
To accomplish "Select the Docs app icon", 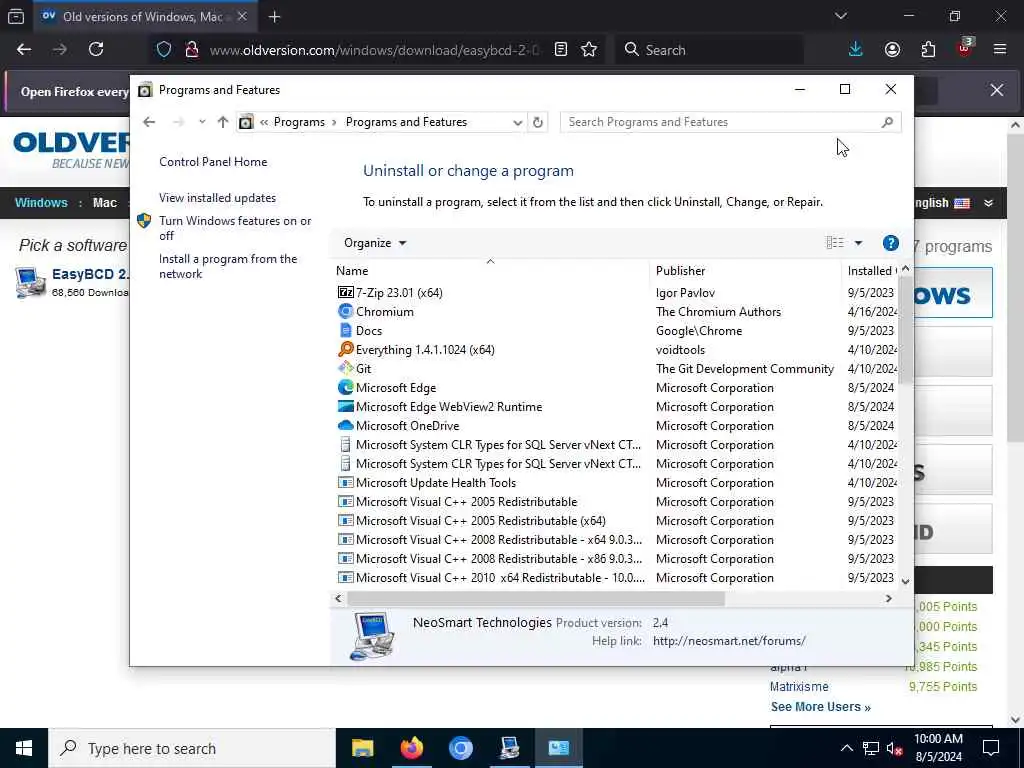I will pyautogui.click(x=345, y=330).
